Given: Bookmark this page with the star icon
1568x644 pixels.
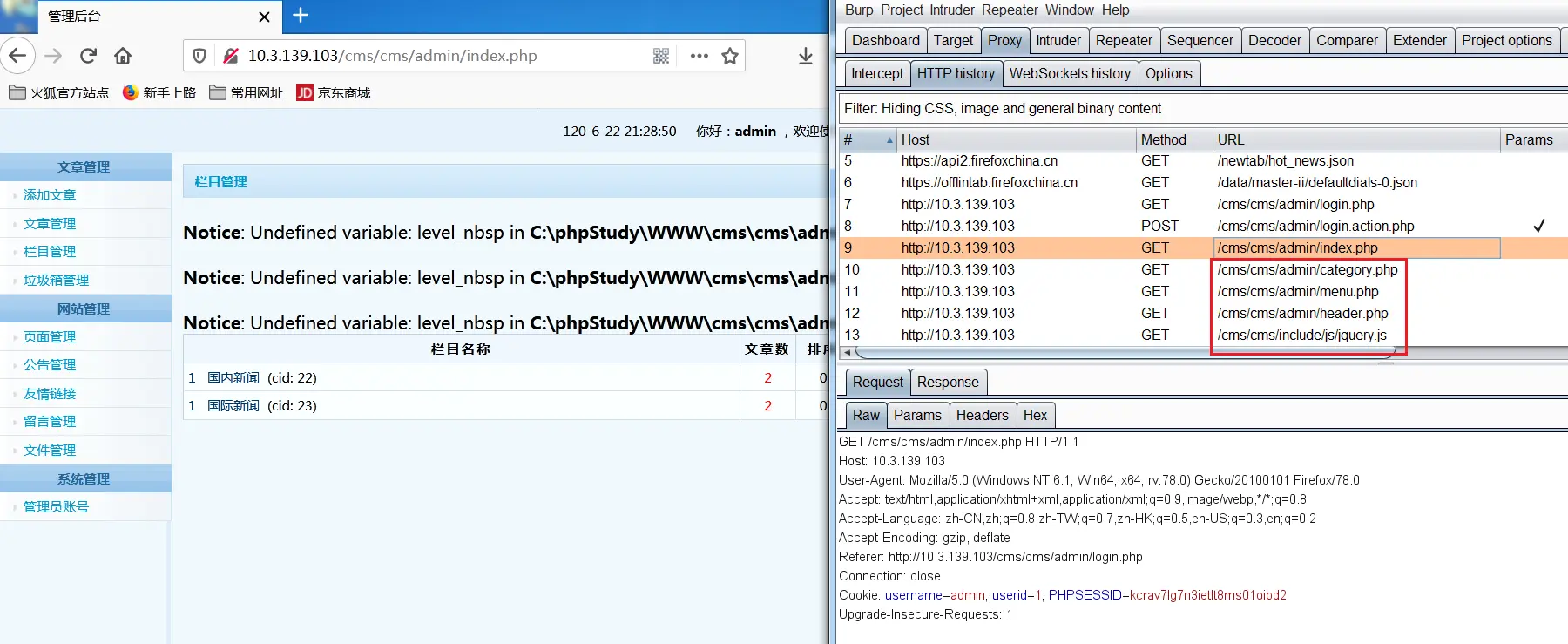Looking at the screenshot, I should click(x=730, y=56).
